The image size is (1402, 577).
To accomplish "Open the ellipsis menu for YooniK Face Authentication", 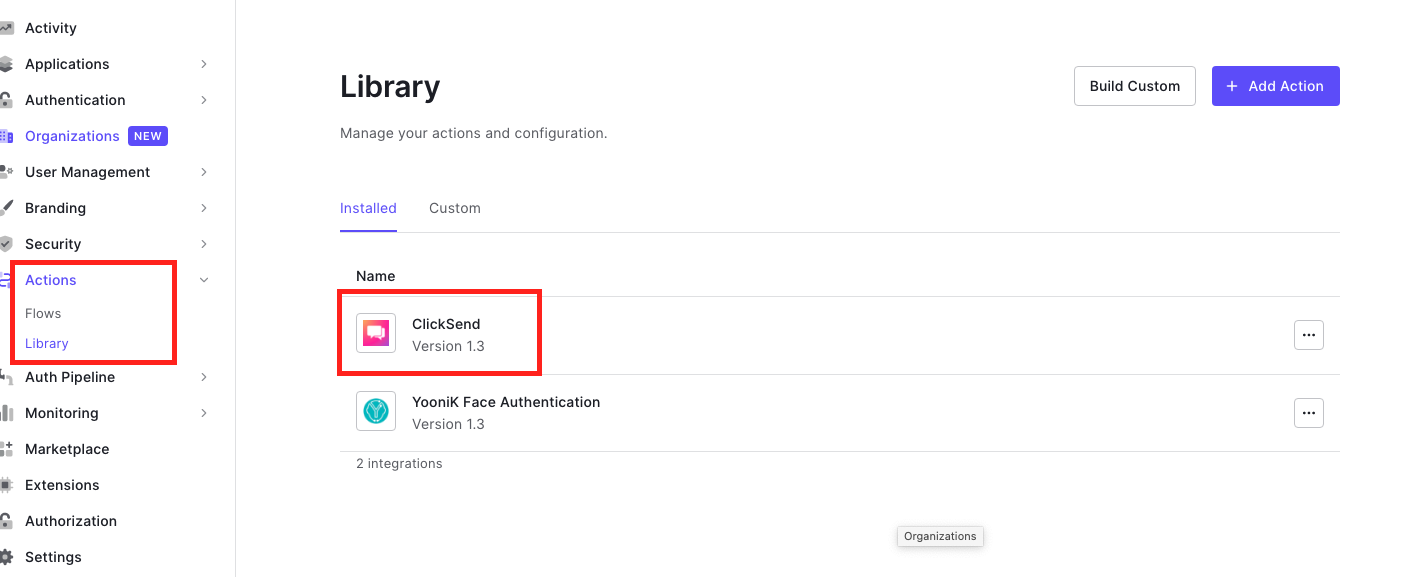I will 1308,412.
